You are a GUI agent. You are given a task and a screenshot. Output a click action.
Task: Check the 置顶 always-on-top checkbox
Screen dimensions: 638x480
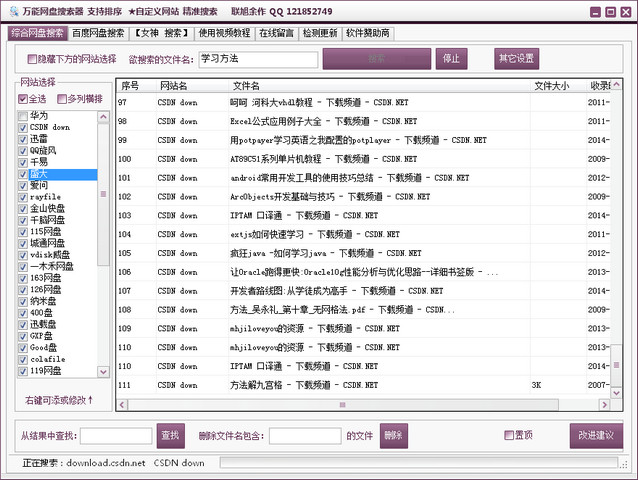tap(509, 435)
